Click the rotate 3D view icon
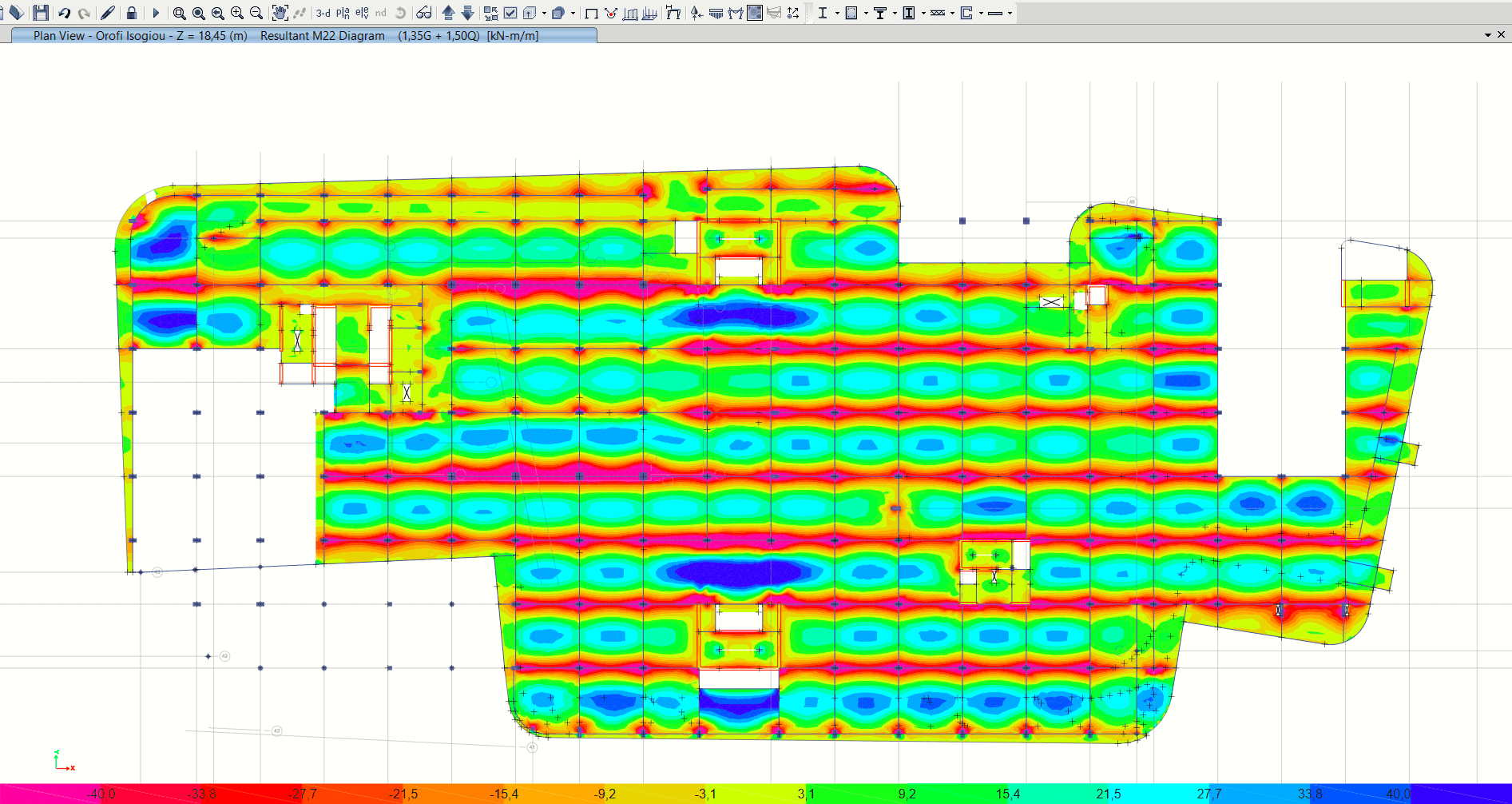Screen dimensions: 1512x804 400,13
